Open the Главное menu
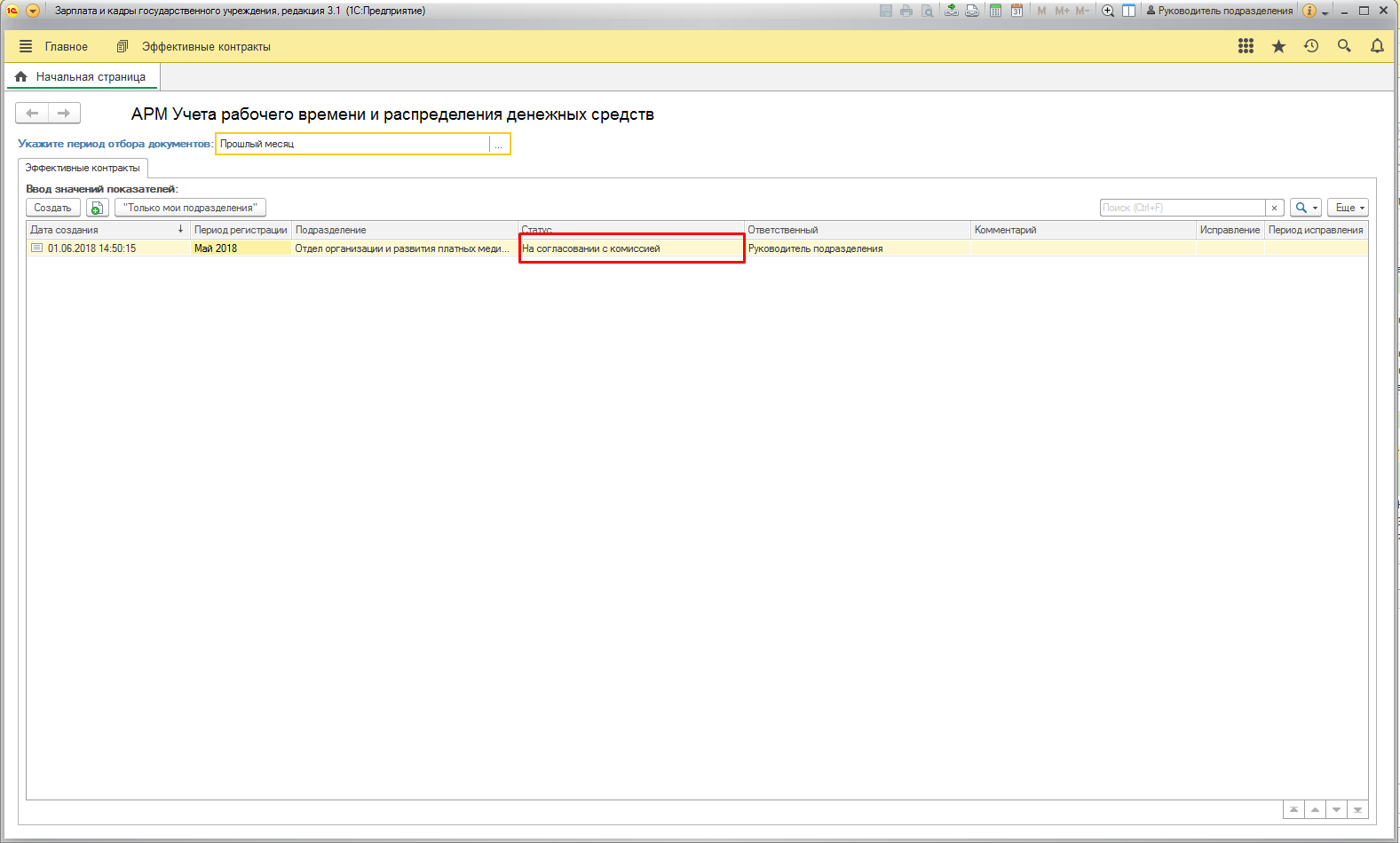Viewport: 1400px width, 843px height. [x=54, y=46]
